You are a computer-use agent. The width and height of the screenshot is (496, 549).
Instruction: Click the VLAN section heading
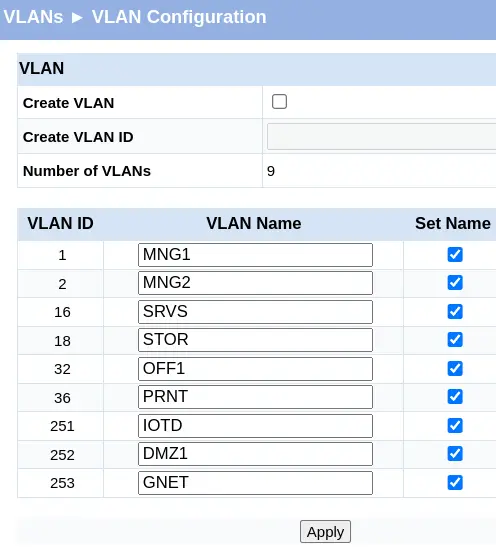(41, 68)
